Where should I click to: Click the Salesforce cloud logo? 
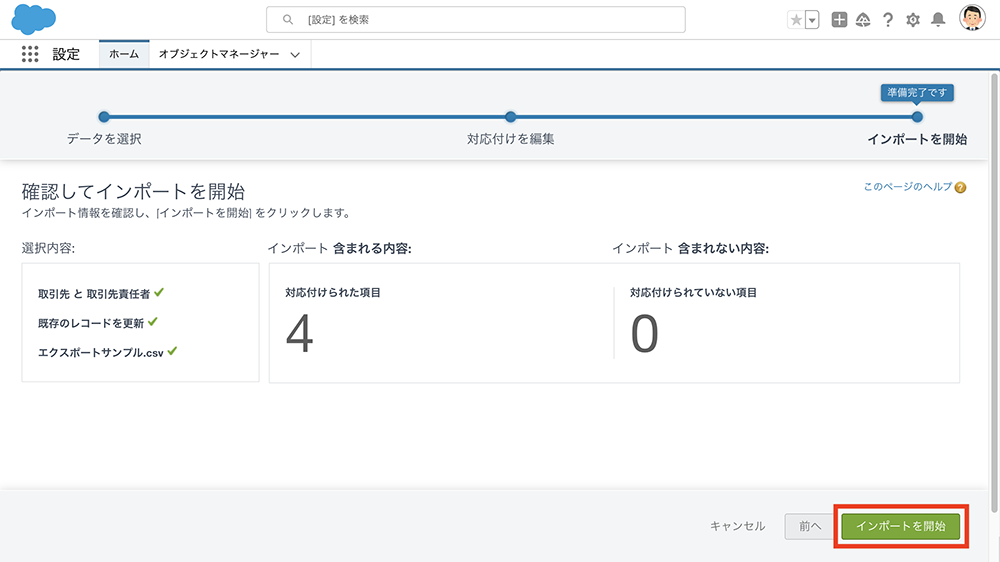coord(34,19)
